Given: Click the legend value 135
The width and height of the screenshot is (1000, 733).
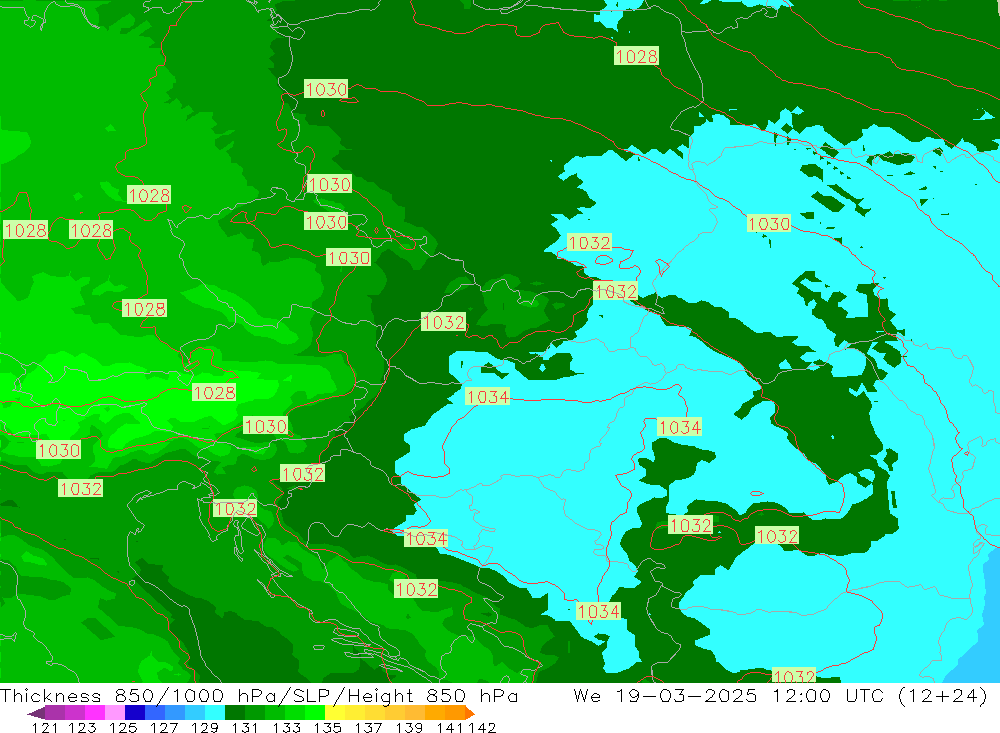Looking at the screenshot, I should (x=327, y=727).
